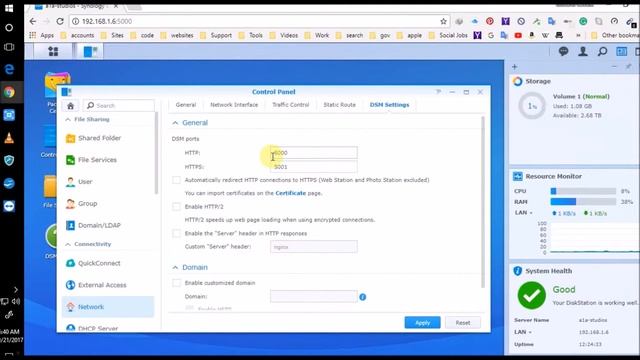Click the Domain text field
This screenshot has width=640, height=360.
point(313,297)
